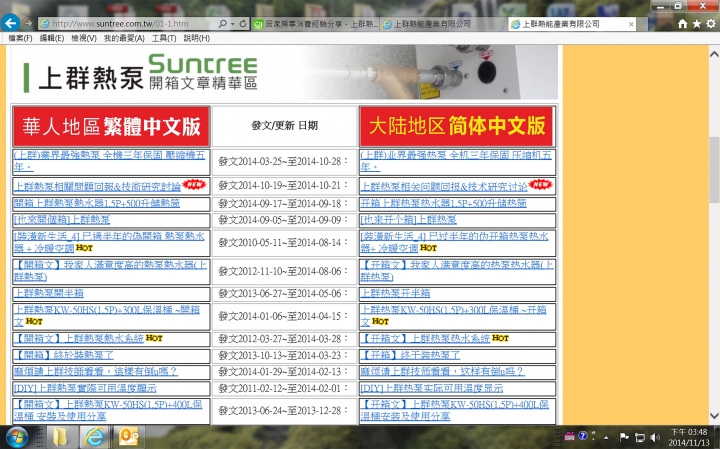
Task: Open simplified link [DIY]上群热泵实际可用温度显示
Action: click(432, 388)
